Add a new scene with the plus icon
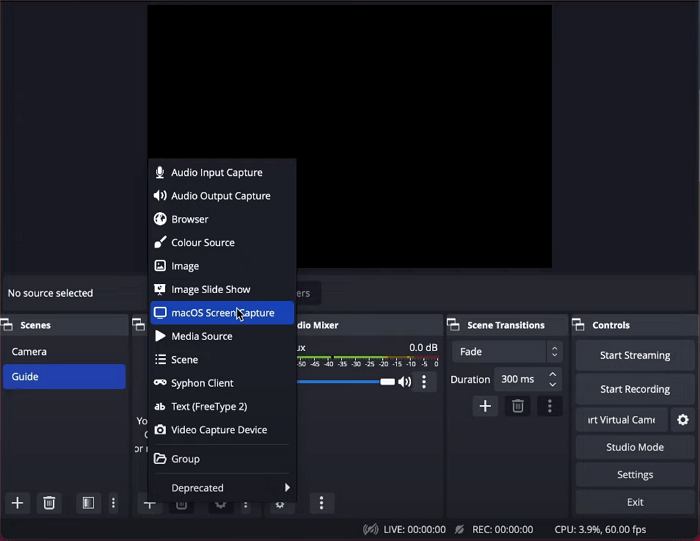700x541 pixels. 17,503
